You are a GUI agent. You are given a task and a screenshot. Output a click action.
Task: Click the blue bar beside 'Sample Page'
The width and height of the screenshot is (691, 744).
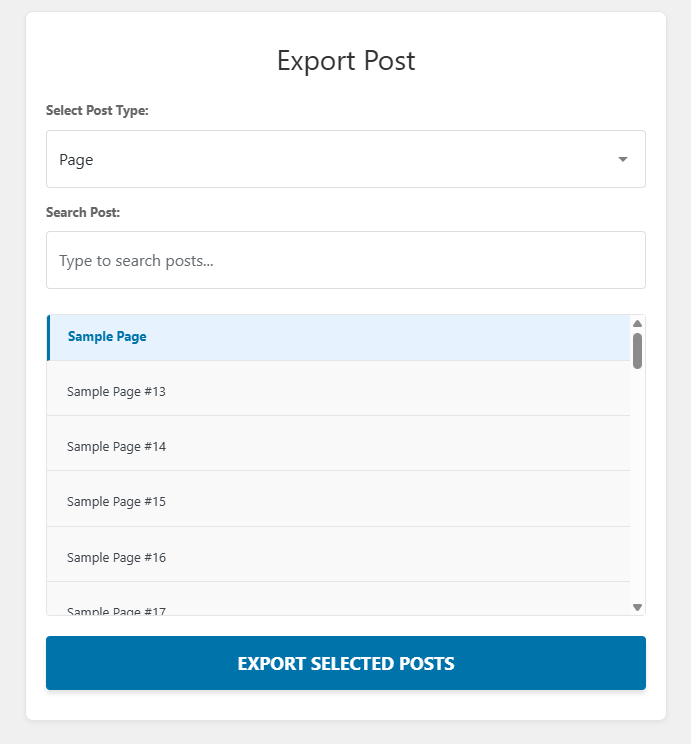pos(48,337)
